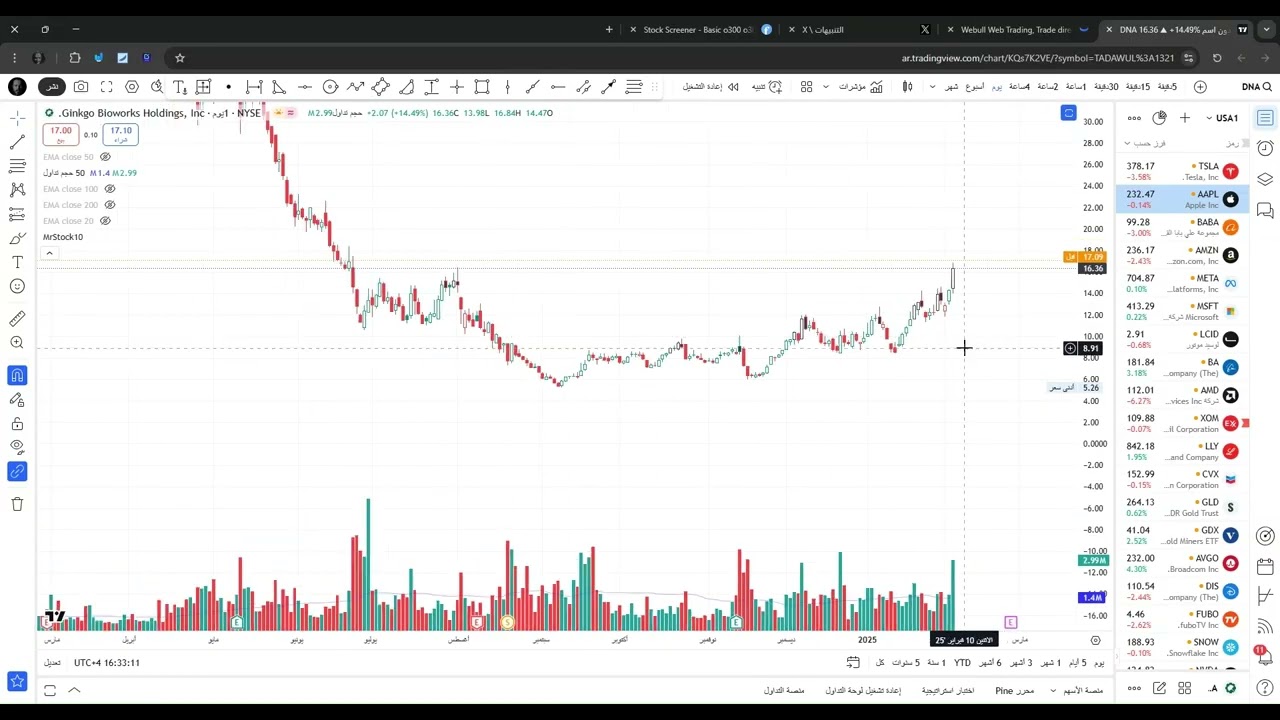Toggle keep drawing mode pencil-lock icon
1280x720 pixels.
[x=17, y=399]
